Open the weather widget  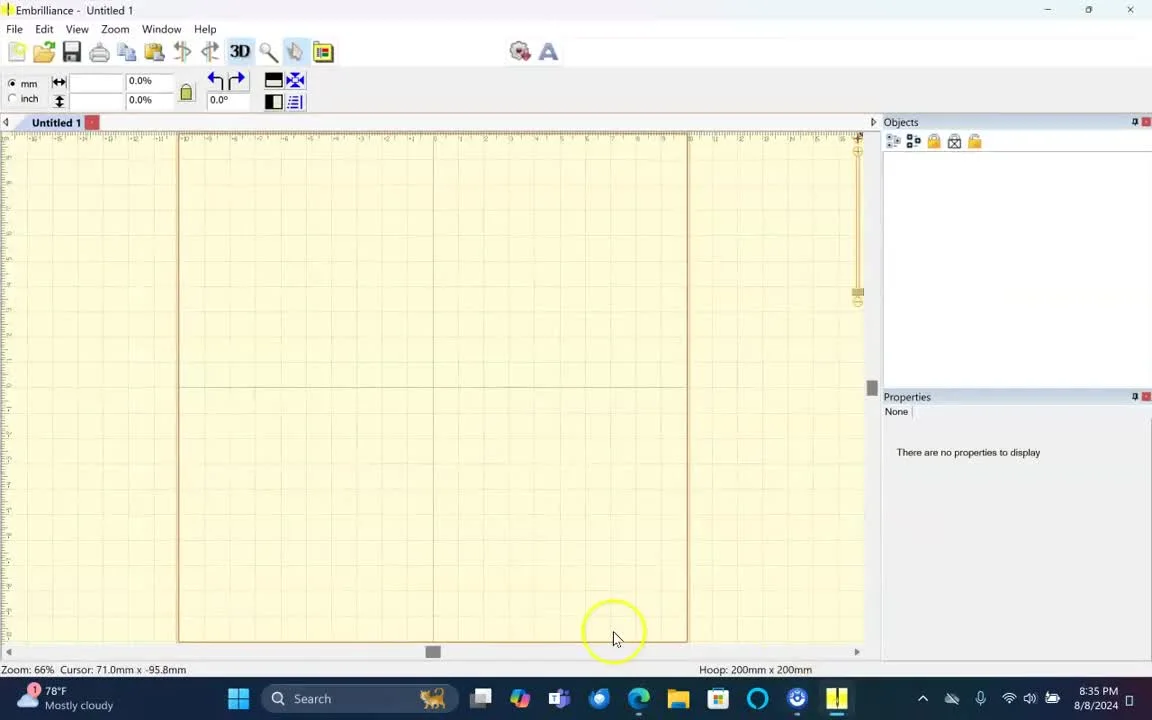pyautogui.click(x=66, y=698)
